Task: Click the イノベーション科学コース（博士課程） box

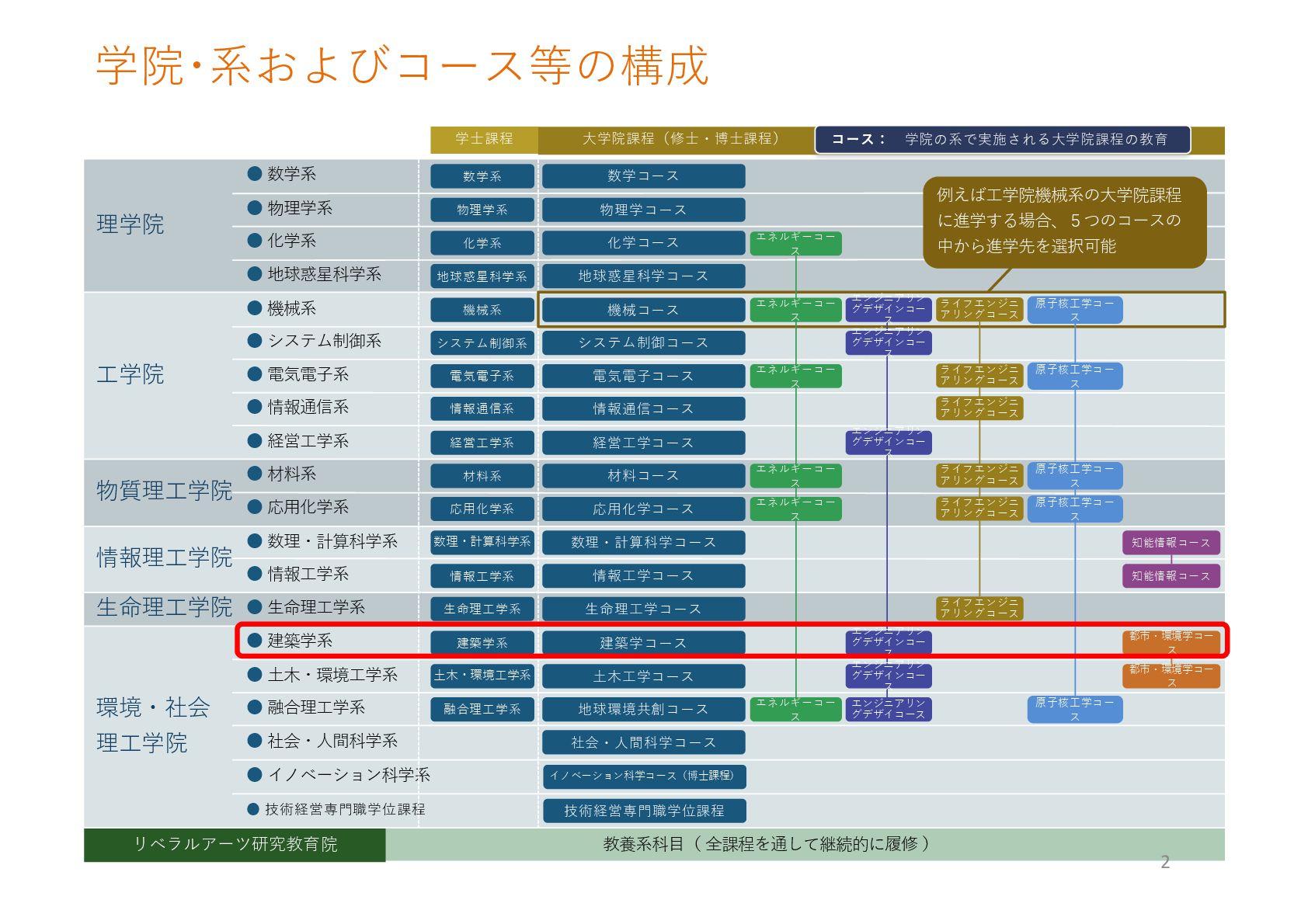Action: (x=643, y=776)
